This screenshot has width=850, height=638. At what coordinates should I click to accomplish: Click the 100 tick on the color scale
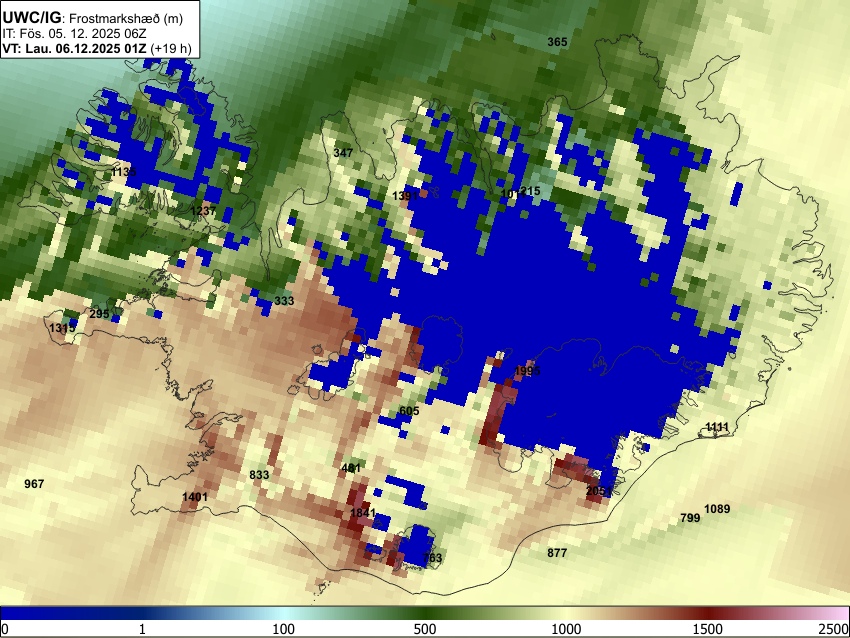[x=284, y=629]
